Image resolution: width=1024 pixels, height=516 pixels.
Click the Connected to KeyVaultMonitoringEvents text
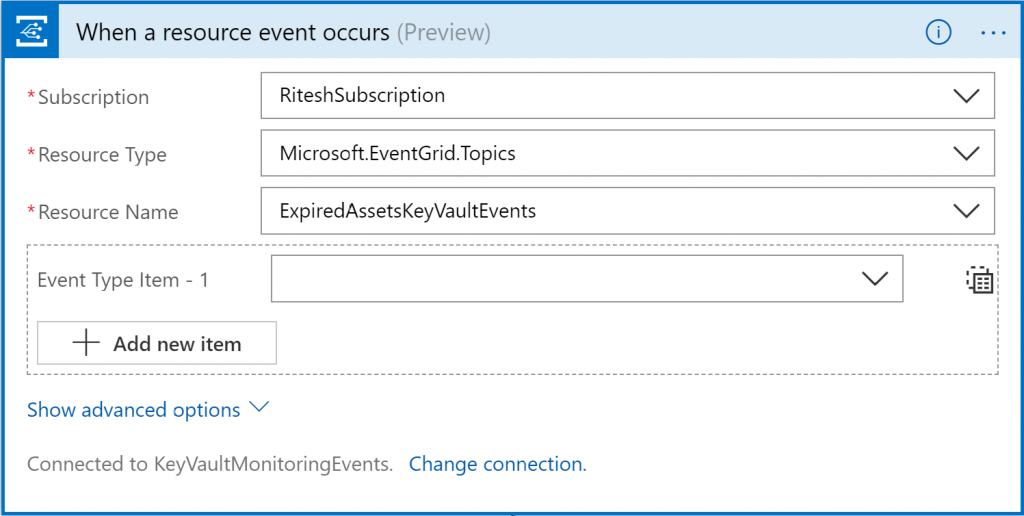pos(209,464)
